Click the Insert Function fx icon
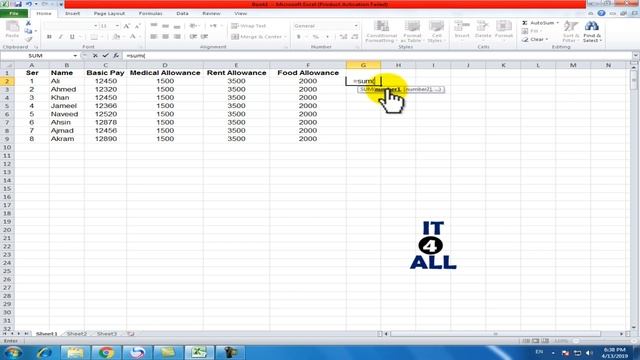Screen dimensions: 640x360 [116, 56]
